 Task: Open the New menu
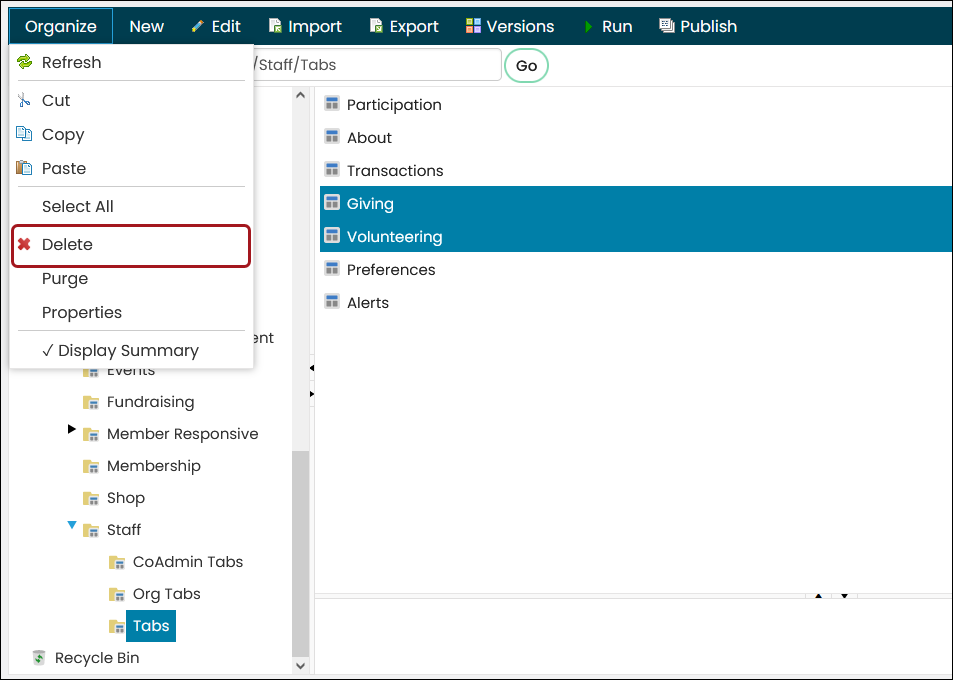pyautogui.click(x=146, y=26)
